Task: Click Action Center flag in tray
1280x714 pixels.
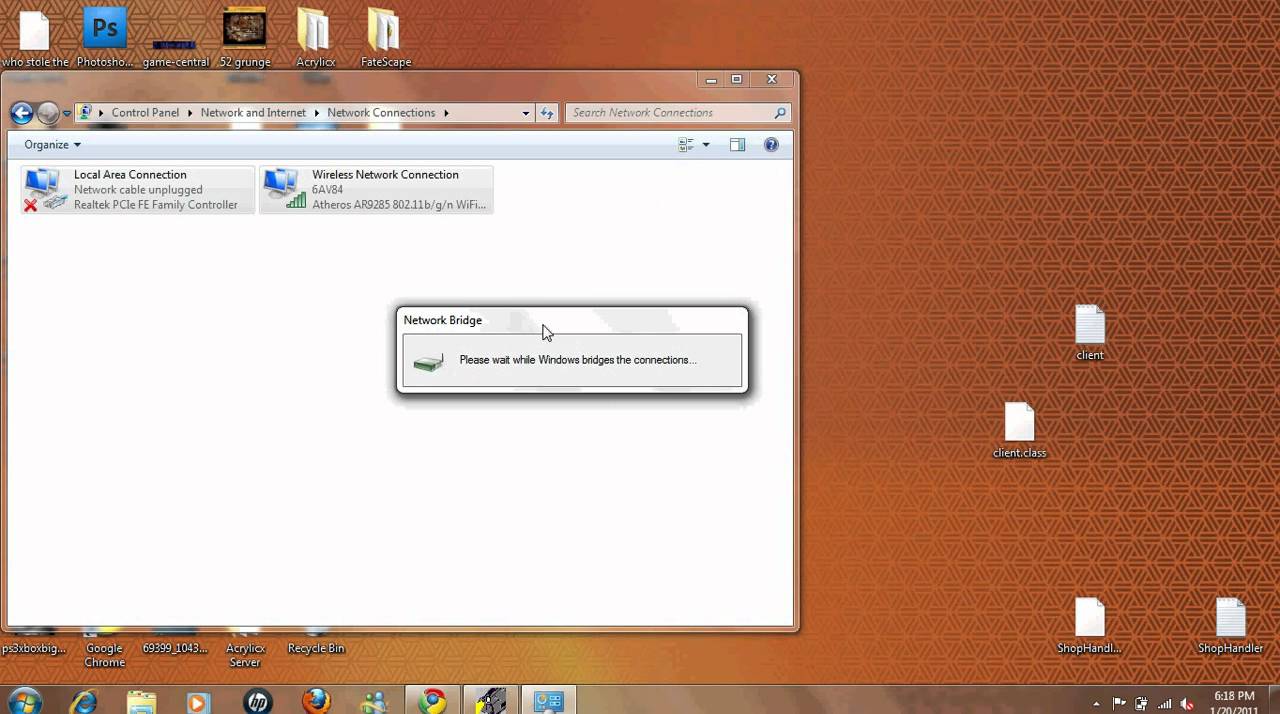Action: [1119, 703]
